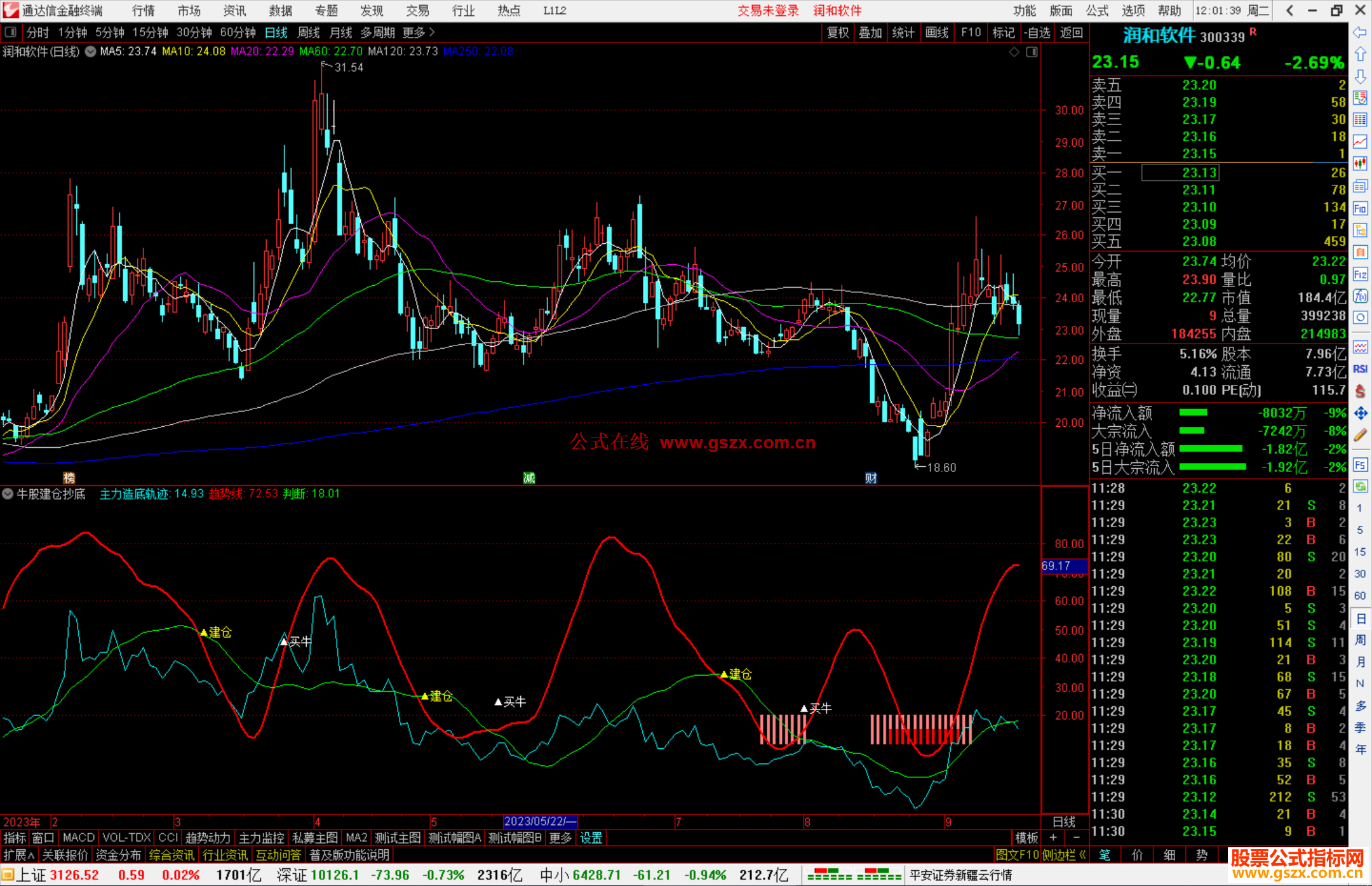The image size is (1372, 886).
Task: Select the pencil drawing tool icon
Action: pyautogui.click(x=1360, y=436)
